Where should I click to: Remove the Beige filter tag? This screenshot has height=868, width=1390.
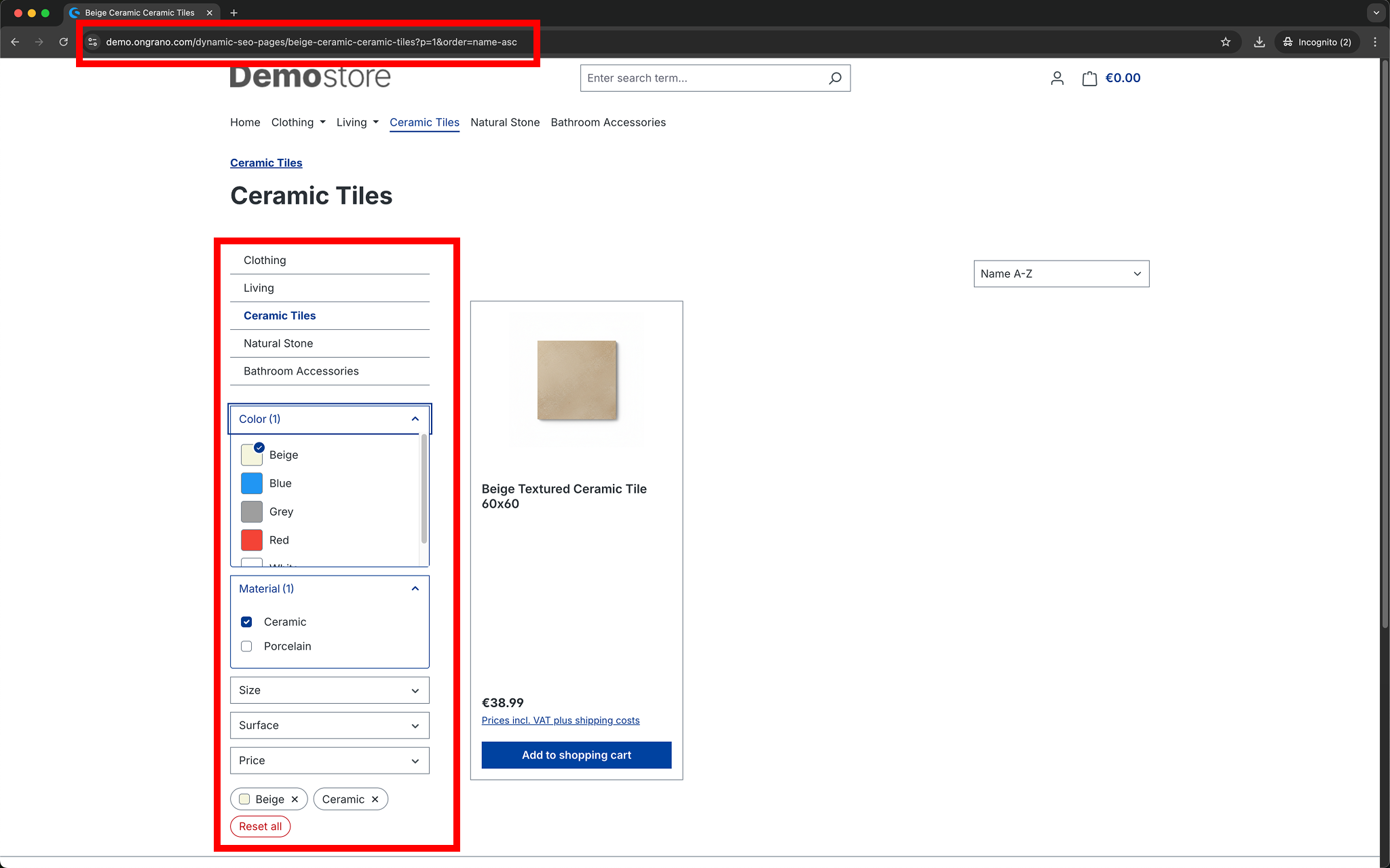pos(295,799)
